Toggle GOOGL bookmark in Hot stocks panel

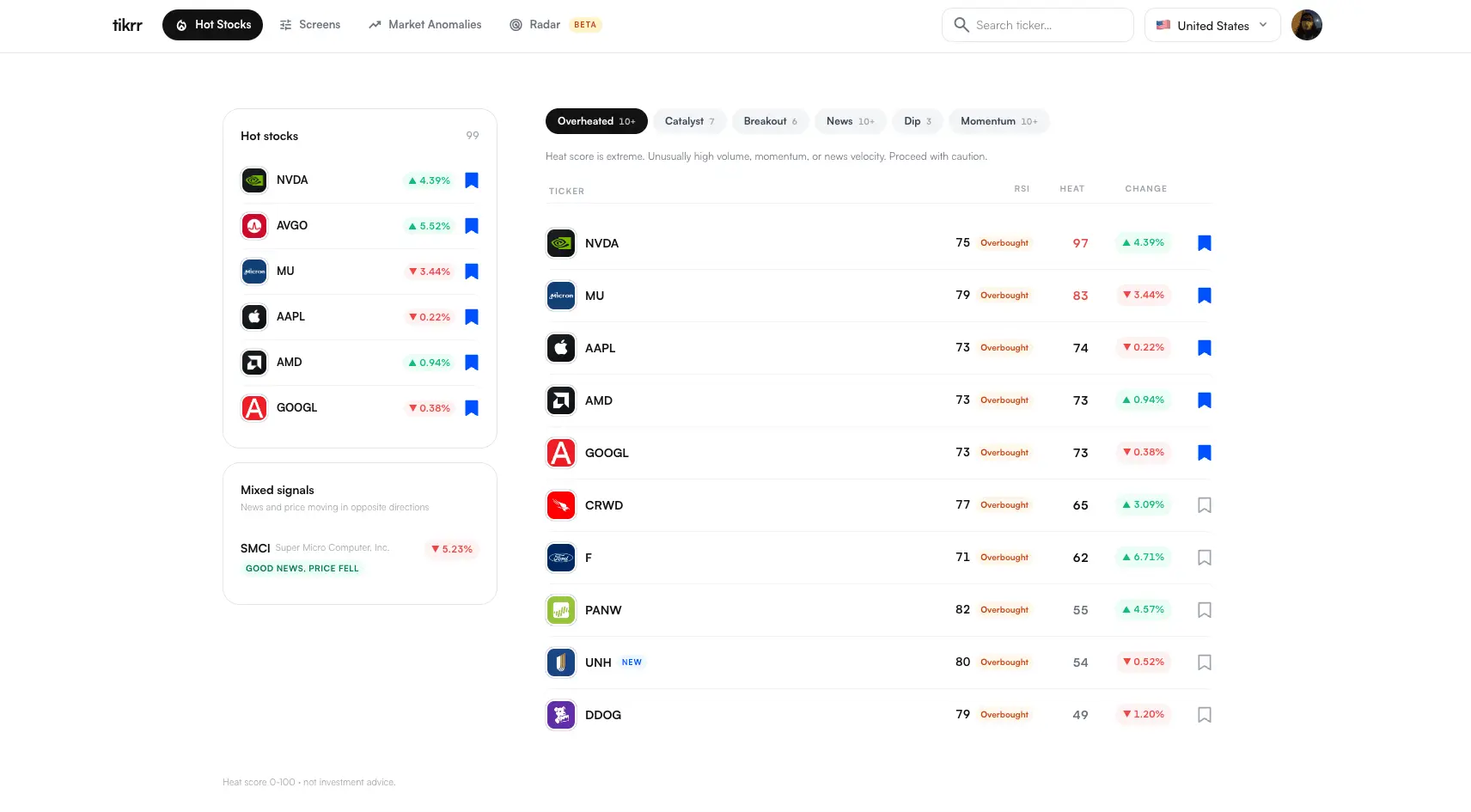point(472,408)
